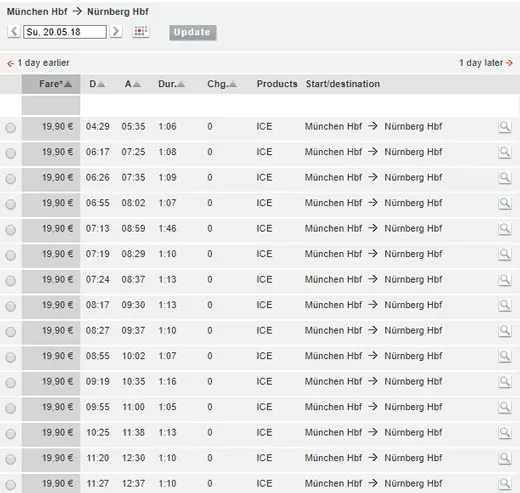Select the 08:55 train radio button
The width and height of the screenshot is (520, 493).
click(11, 357)
